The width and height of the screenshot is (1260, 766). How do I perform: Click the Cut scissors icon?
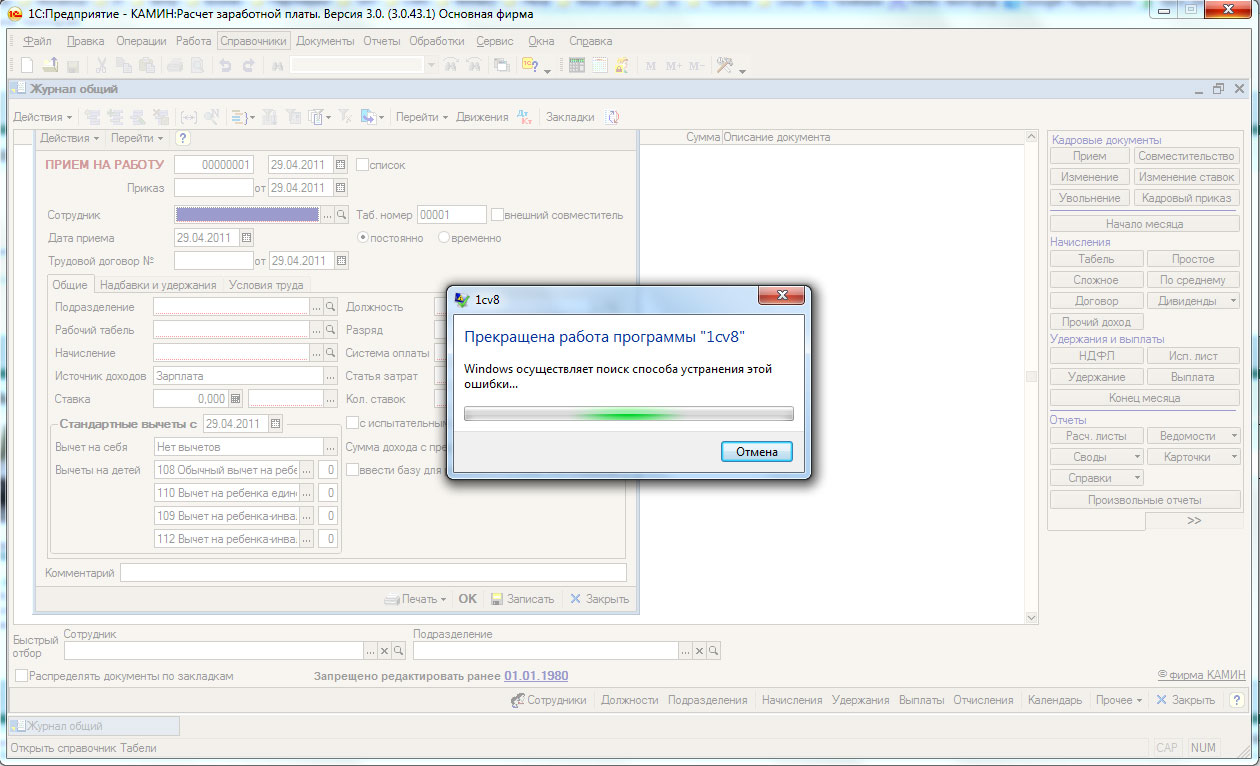[101, 65]
